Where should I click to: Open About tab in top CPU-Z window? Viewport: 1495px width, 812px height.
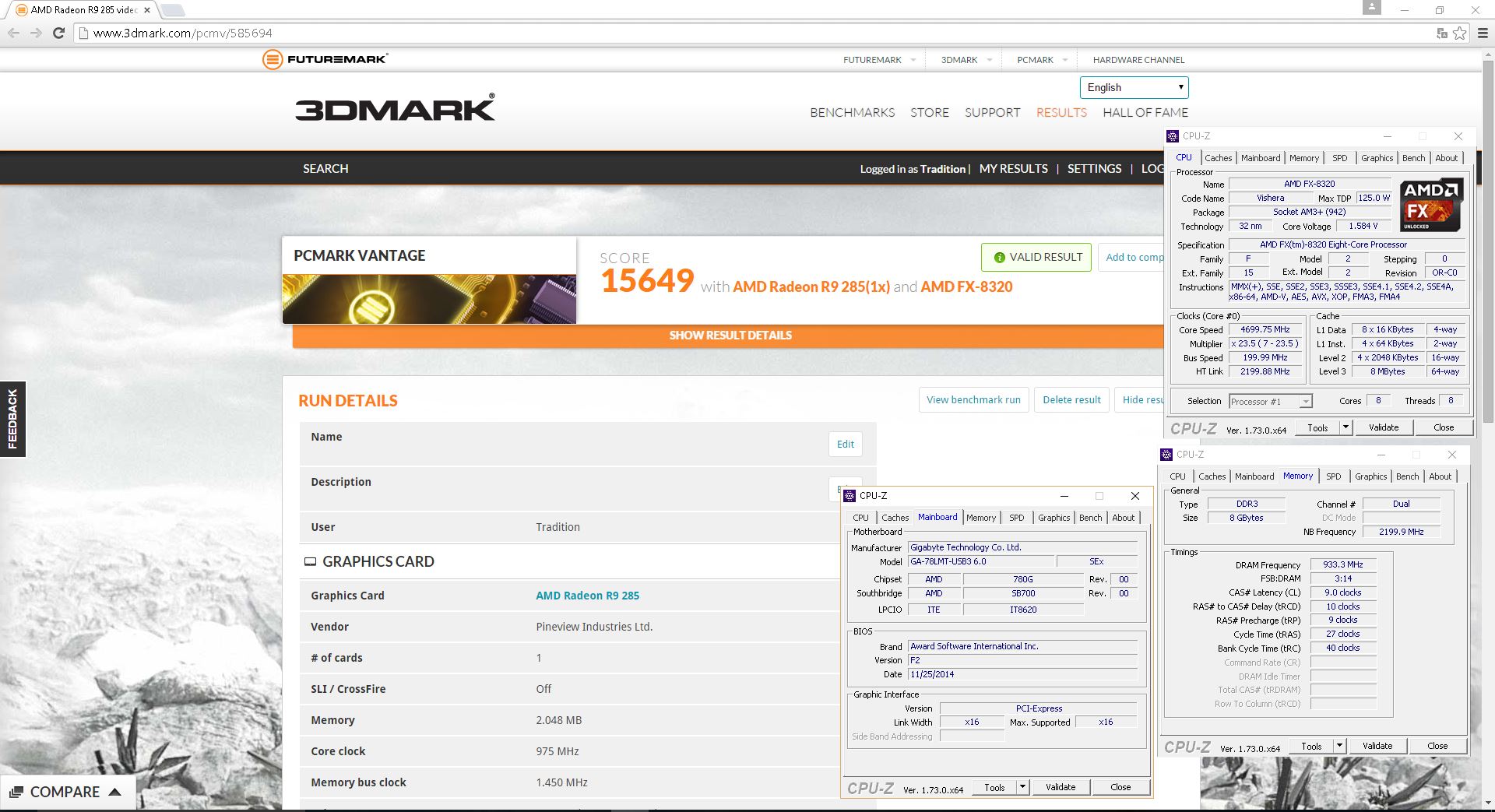click(x=1446, y=158)
